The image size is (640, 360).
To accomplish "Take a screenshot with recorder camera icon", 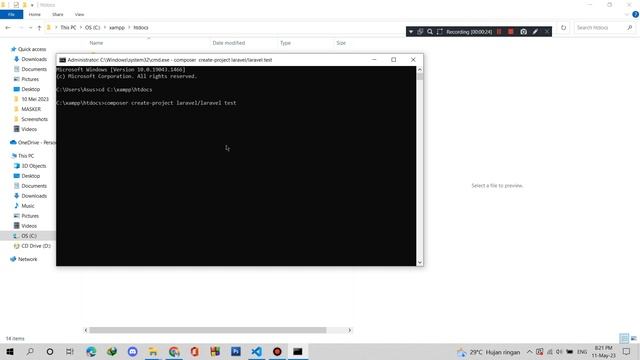I will coord(523,32).
